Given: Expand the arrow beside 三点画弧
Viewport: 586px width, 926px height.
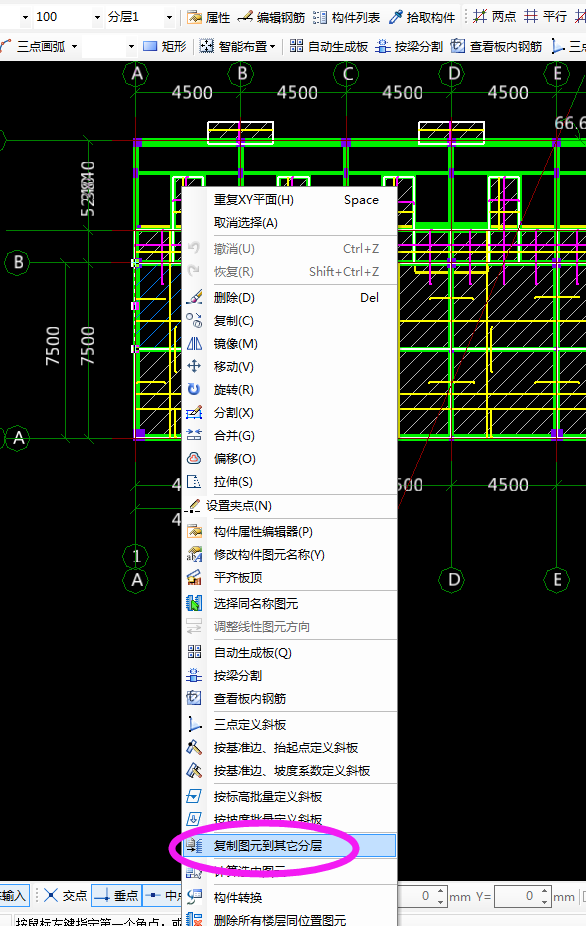Looking at the screenshot, I should click(74, 46).
